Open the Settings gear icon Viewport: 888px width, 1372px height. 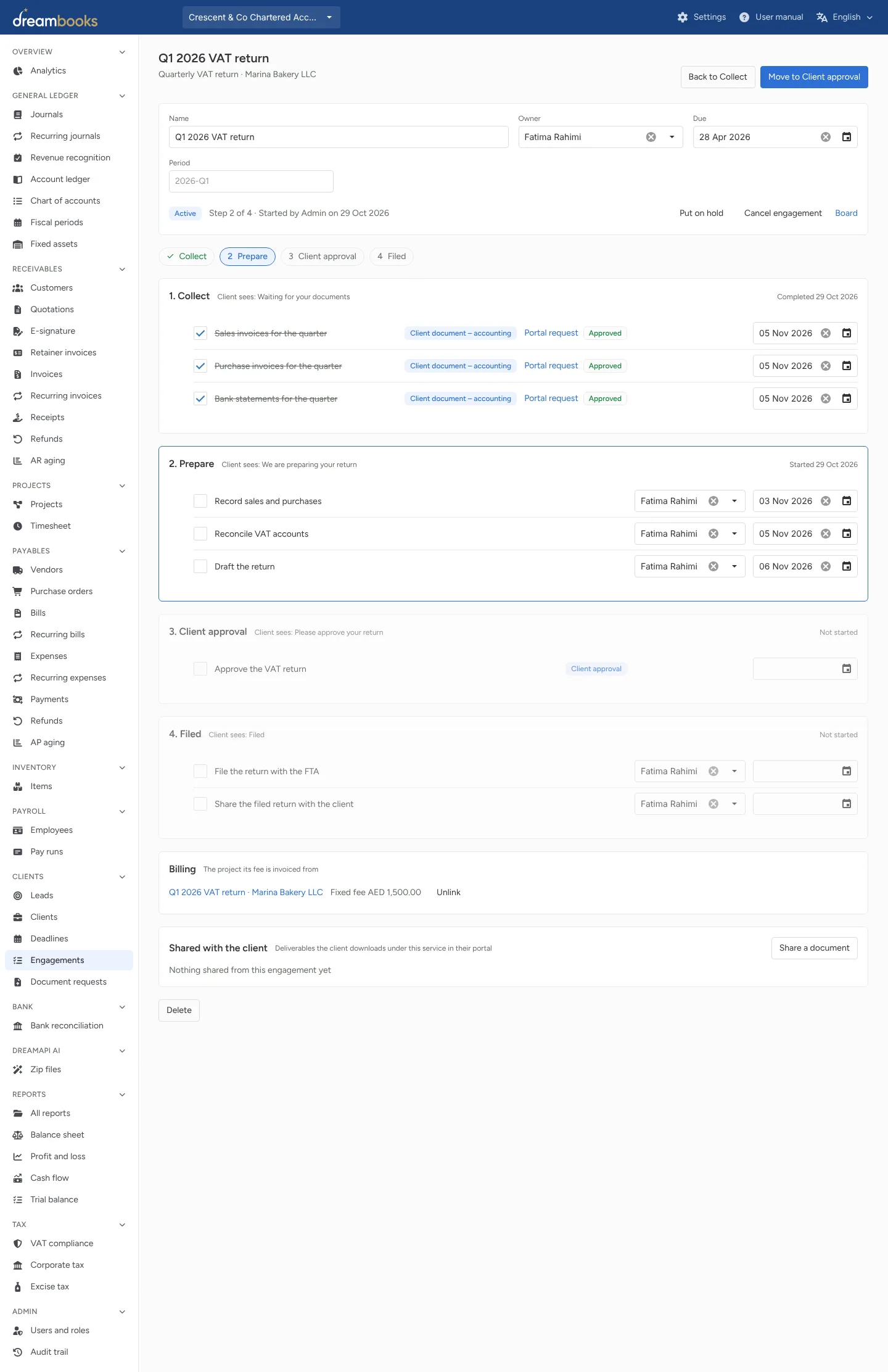pyautogui.click(x=682, y=17)
